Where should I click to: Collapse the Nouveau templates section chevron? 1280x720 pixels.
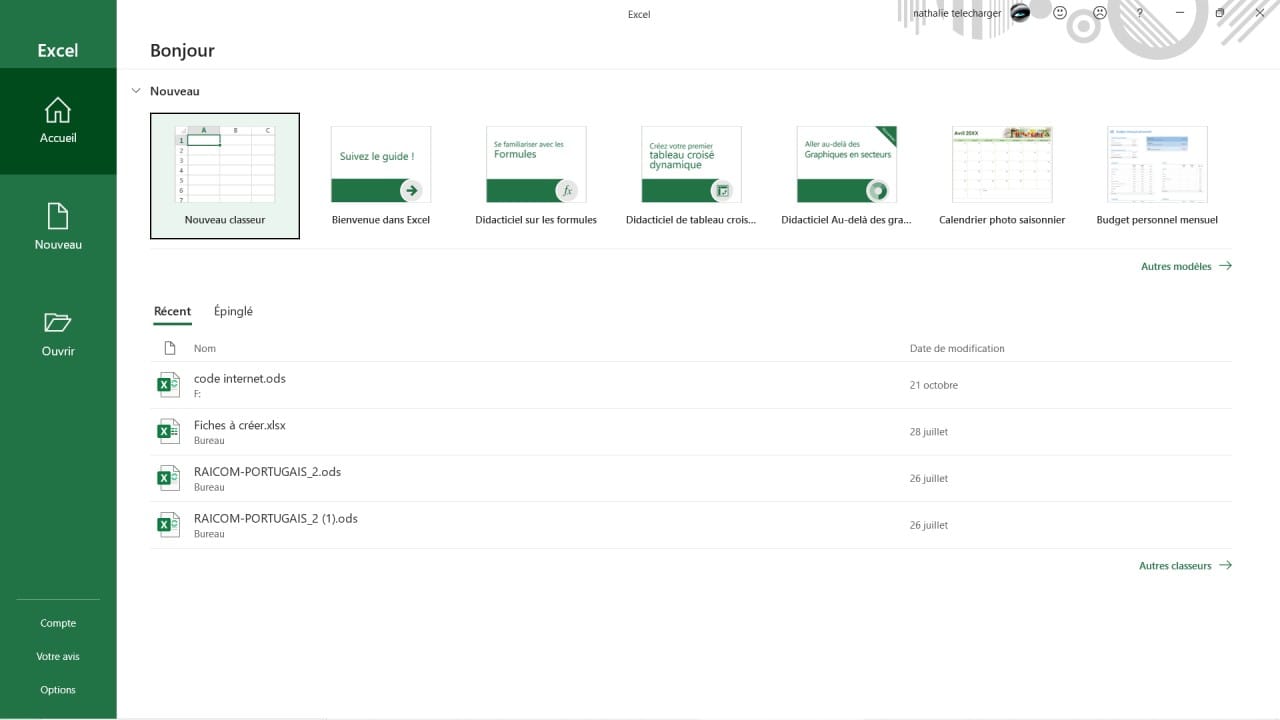pos(136,90)
